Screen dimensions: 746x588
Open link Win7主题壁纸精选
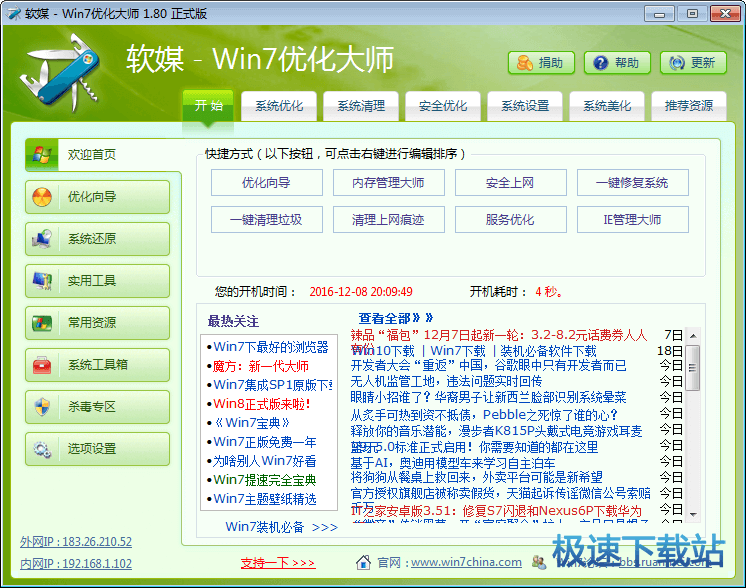click(x=265, y=499)
